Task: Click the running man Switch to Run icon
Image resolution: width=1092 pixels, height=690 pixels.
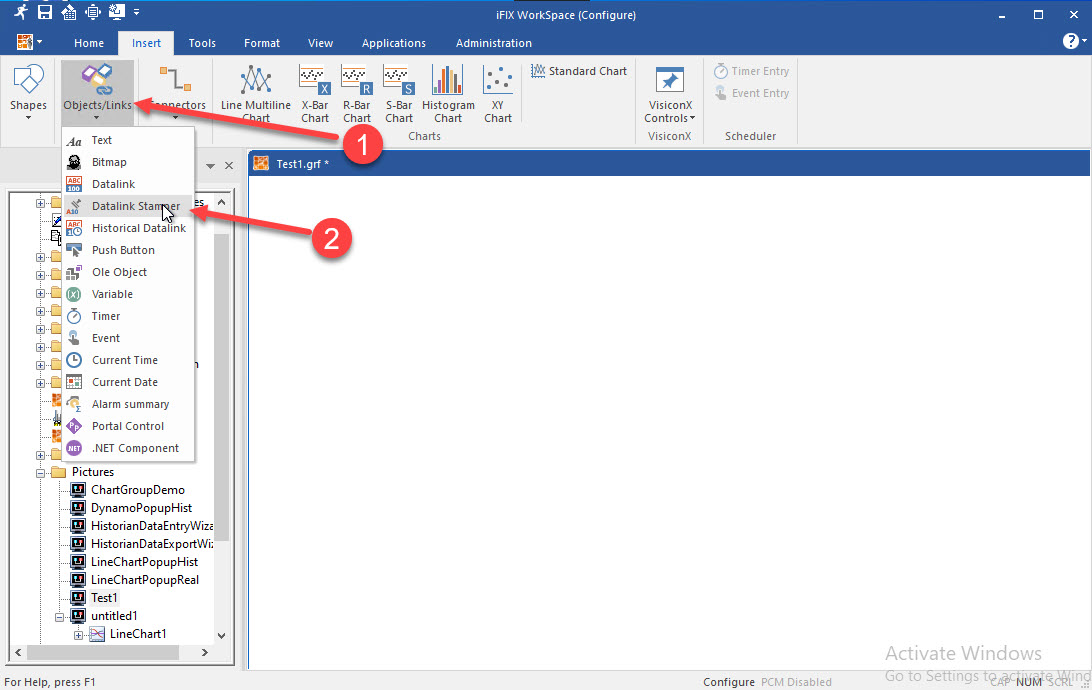Action: tap(21, 12)
